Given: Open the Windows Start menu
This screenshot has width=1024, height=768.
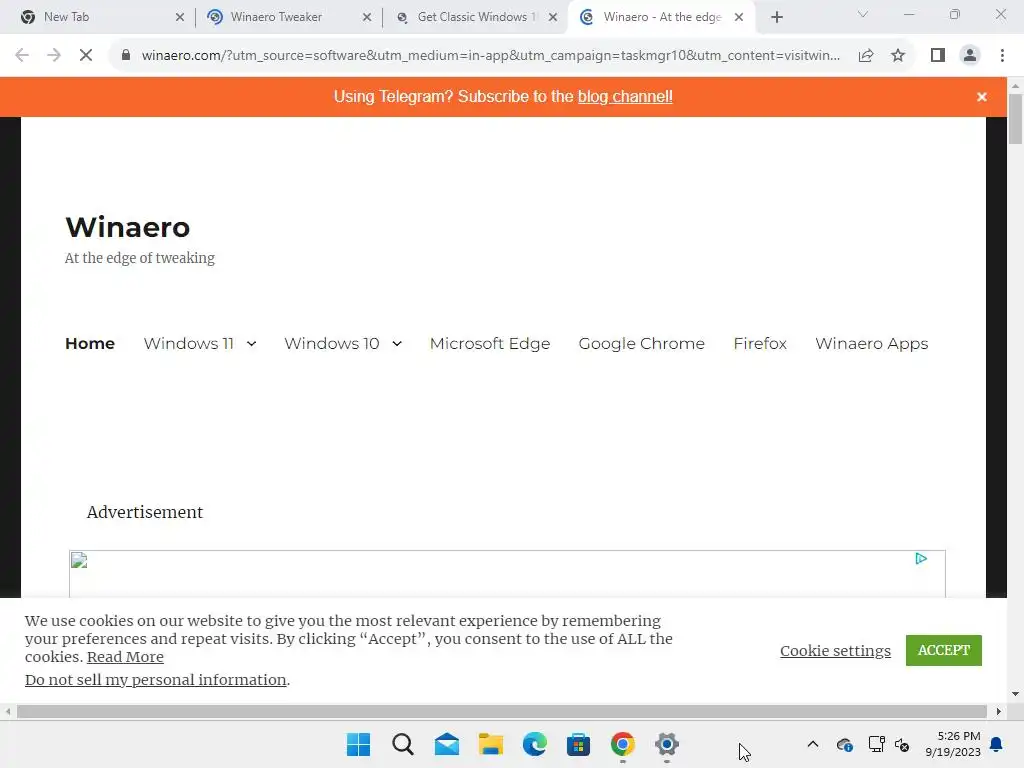Looking at the screenshot, I should 359,744.
